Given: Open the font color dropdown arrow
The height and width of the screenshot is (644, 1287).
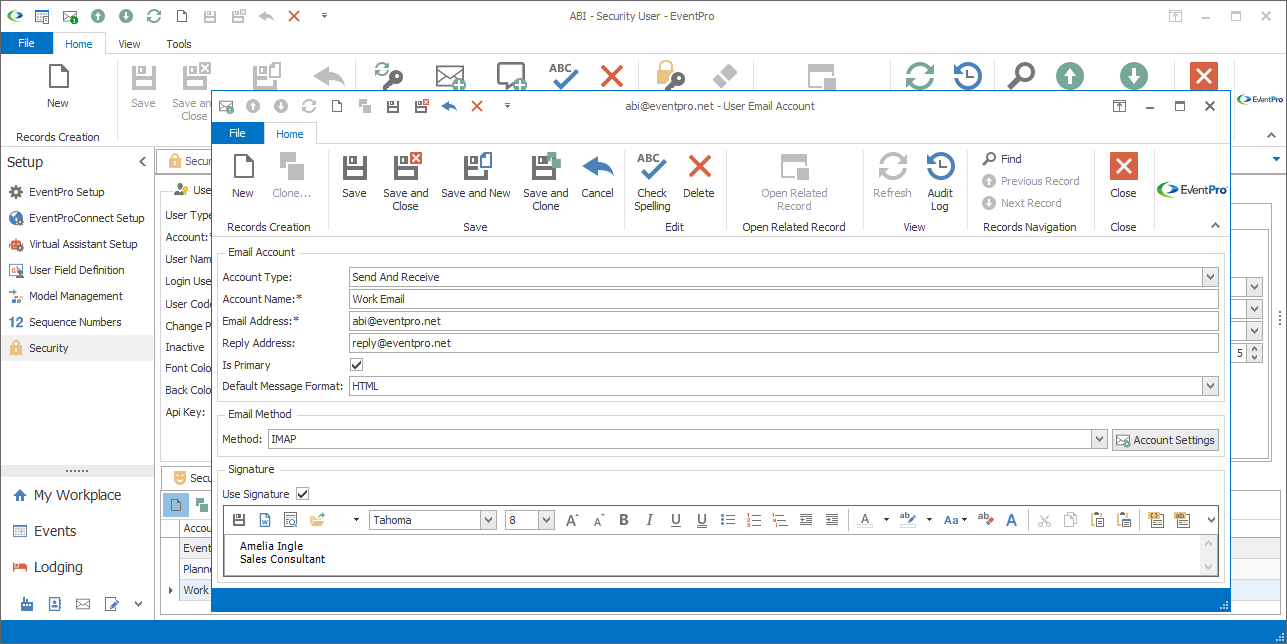Looking at the screenshot, I should tap(885, 520).
